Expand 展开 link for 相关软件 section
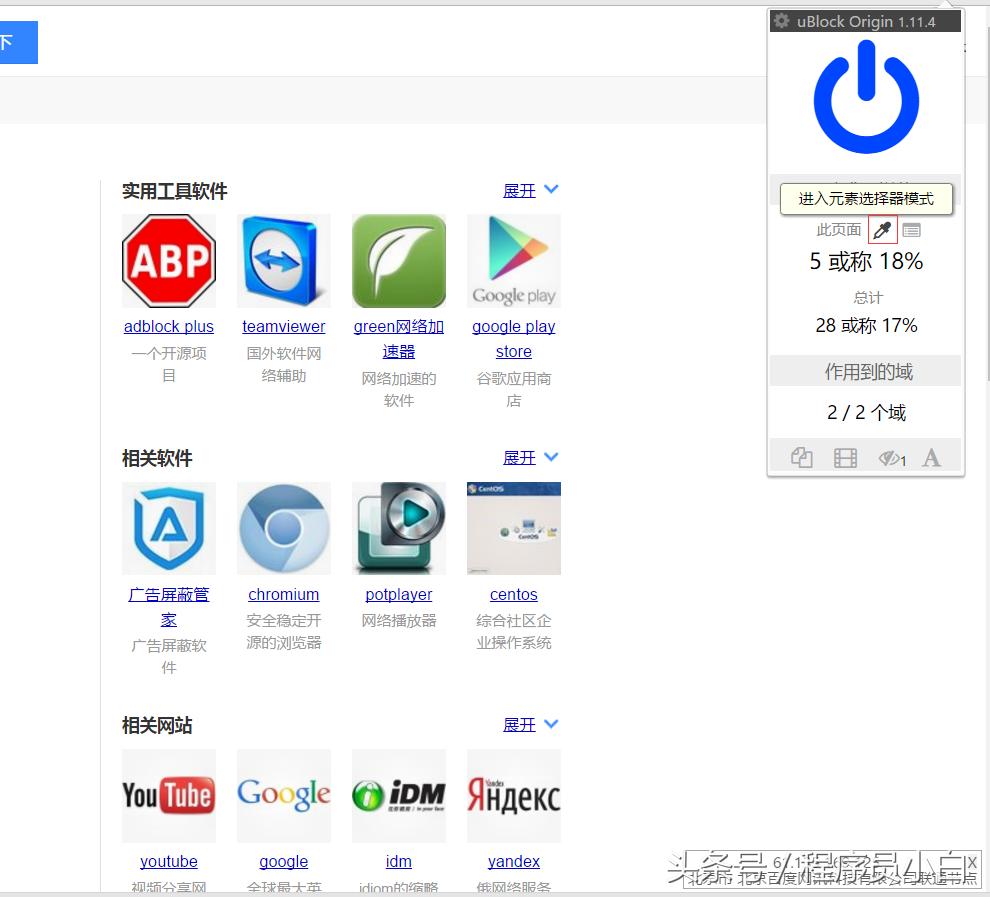The height and width of the screenshot is (897, 990). click(x=519, y=458)
